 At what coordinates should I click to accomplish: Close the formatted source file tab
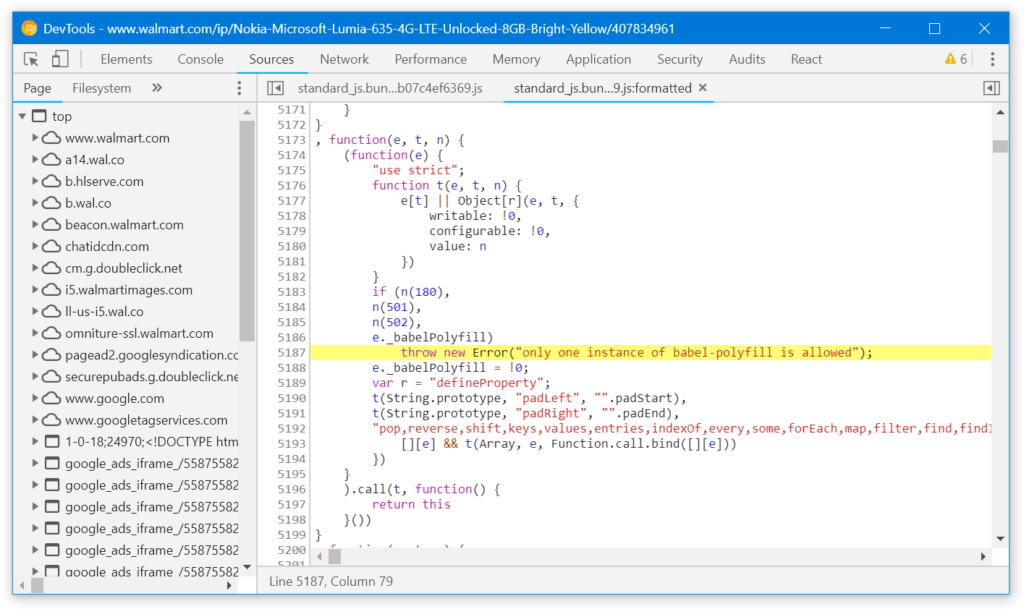(x=702, y=88)
